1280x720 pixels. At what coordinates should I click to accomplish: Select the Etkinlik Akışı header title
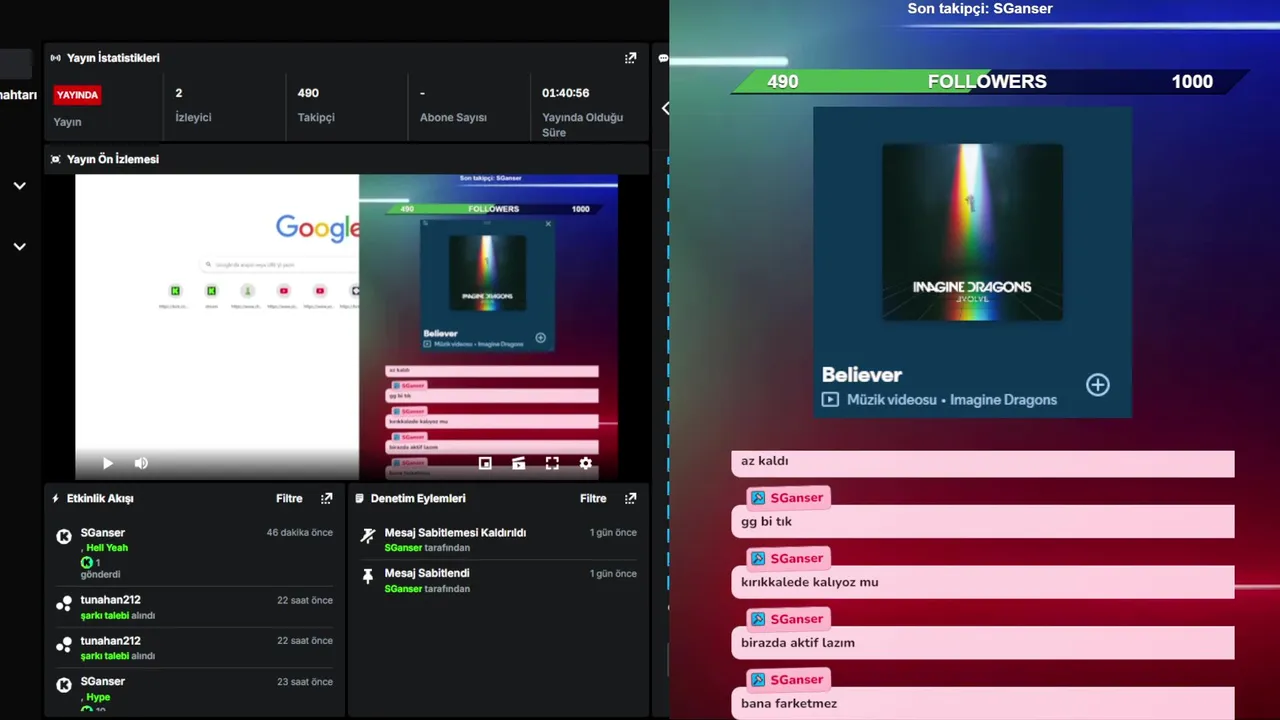pos(100,498)
